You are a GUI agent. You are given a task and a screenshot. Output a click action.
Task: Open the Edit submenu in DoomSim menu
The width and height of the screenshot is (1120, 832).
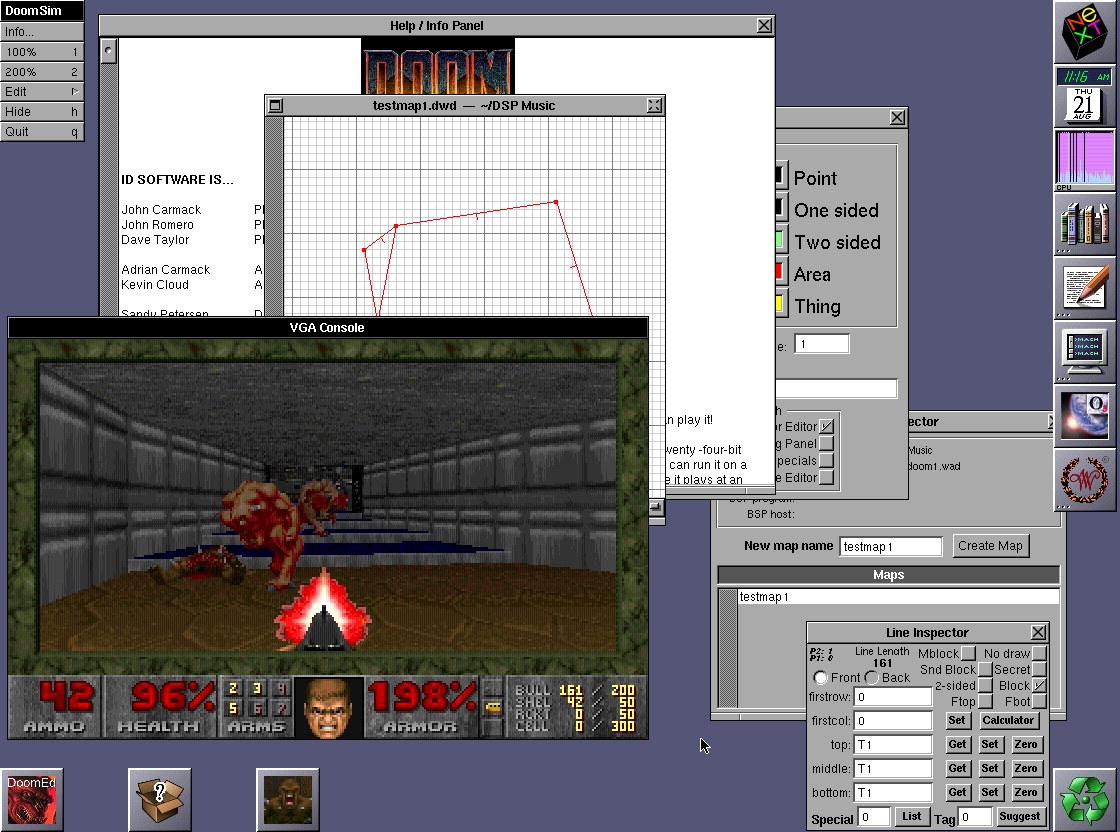click(x=42, y=91)
